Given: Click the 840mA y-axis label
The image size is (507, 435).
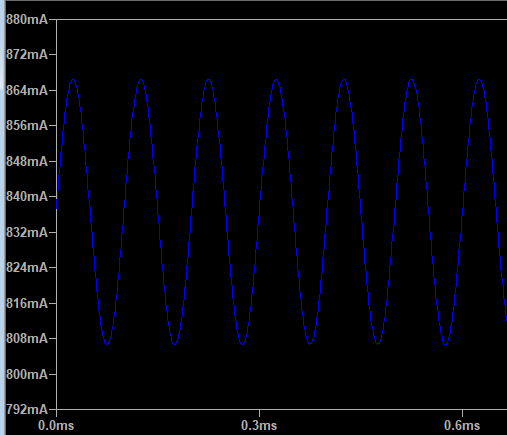Looking at the screenshot, I should (27, 196).
